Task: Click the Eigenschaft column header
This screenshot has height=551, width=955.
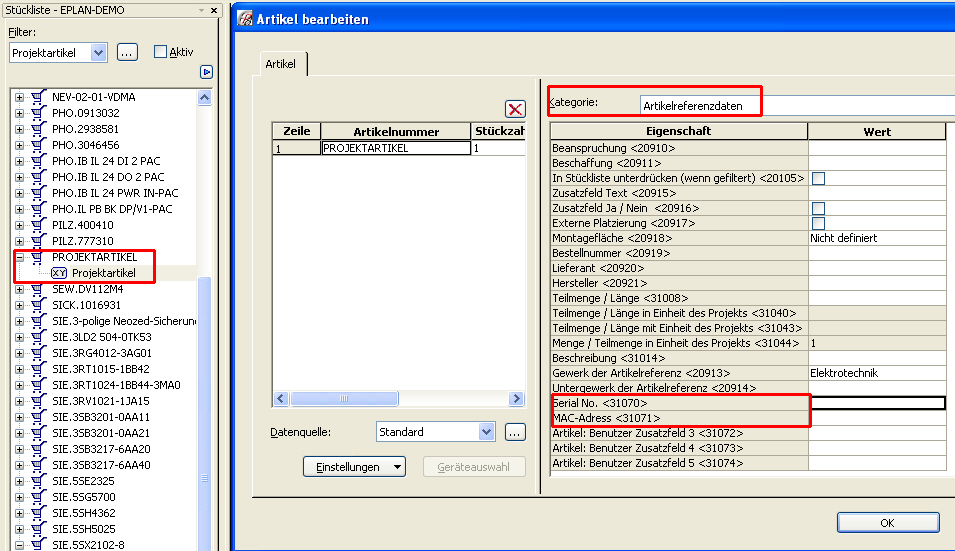Action: (x=678, y=131)
